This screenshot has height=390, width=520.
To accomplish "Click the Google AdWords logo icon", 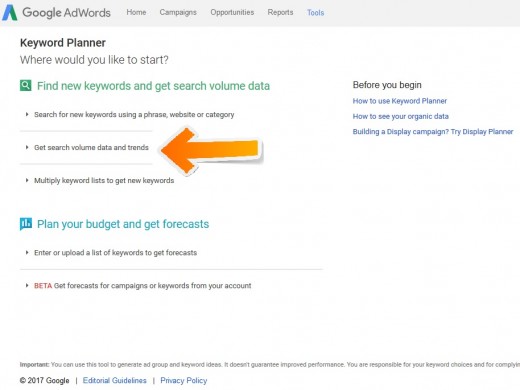I will (x=9, y=13).
